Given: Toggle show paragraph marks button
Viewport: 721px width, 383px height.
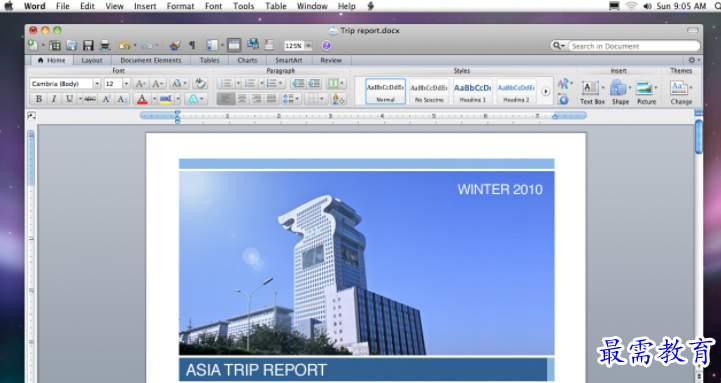Looking at the screenshot, I should pyautogui.click(x=192, y=46).
